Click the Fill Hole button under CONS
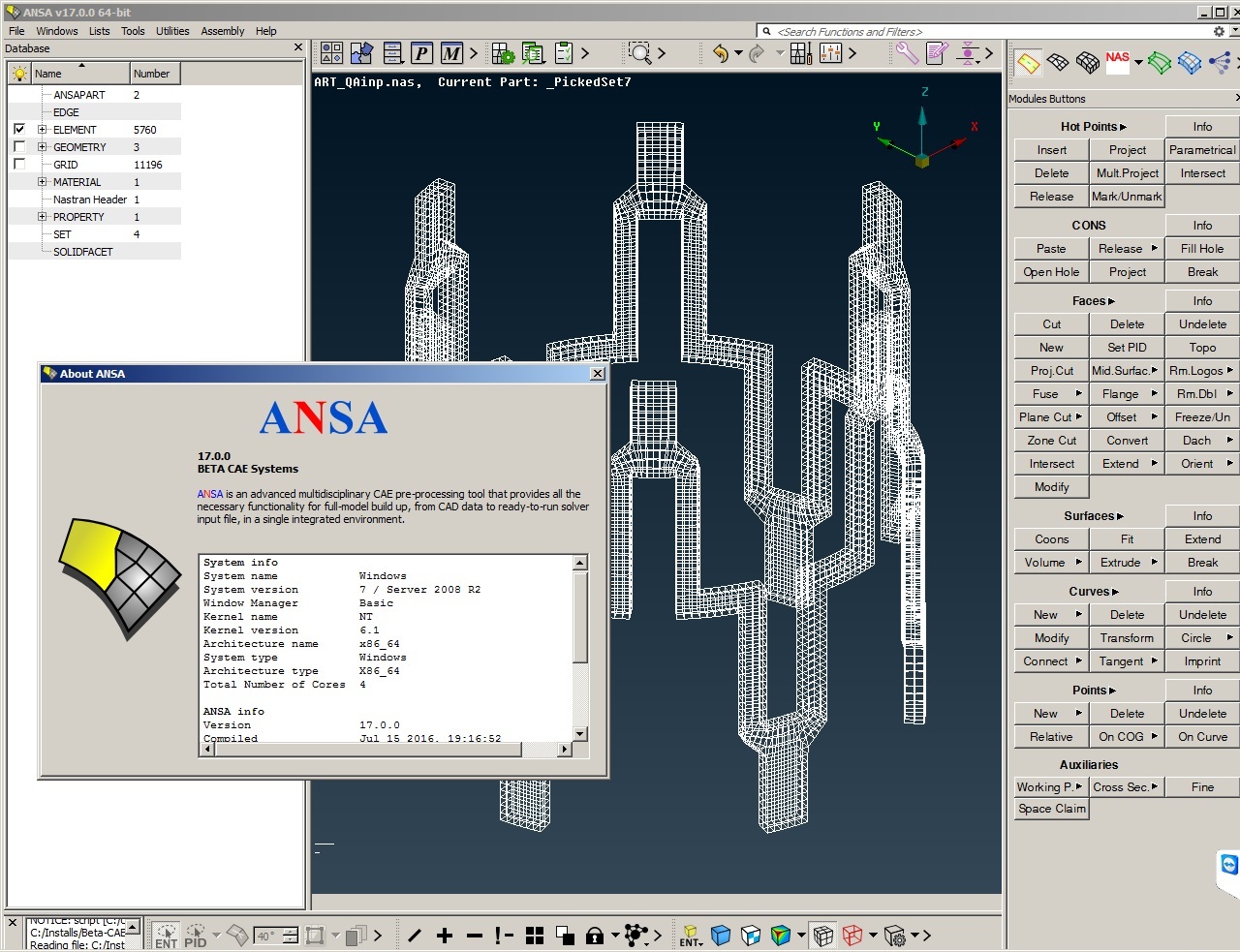The width and height of the screenshot is (1240, 952). tap(1202, 249)
